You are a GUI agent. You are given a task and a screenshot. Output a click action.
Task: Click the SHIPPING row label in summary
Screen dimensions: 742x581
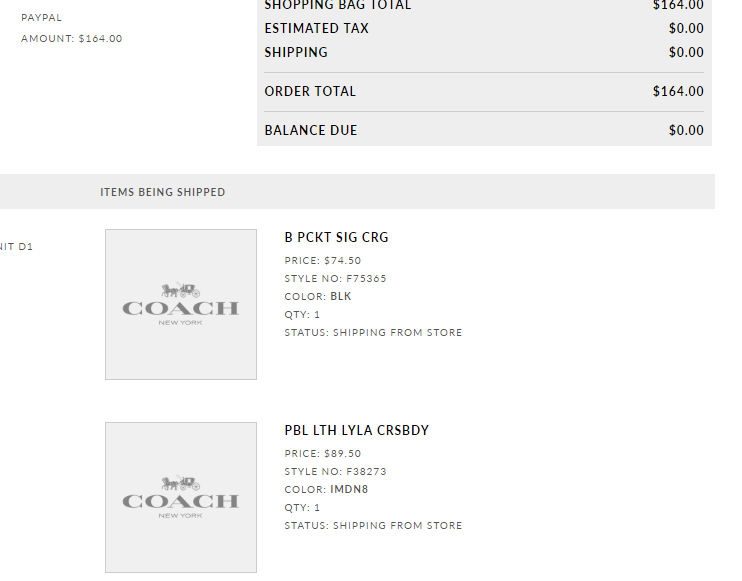(296, 52)
